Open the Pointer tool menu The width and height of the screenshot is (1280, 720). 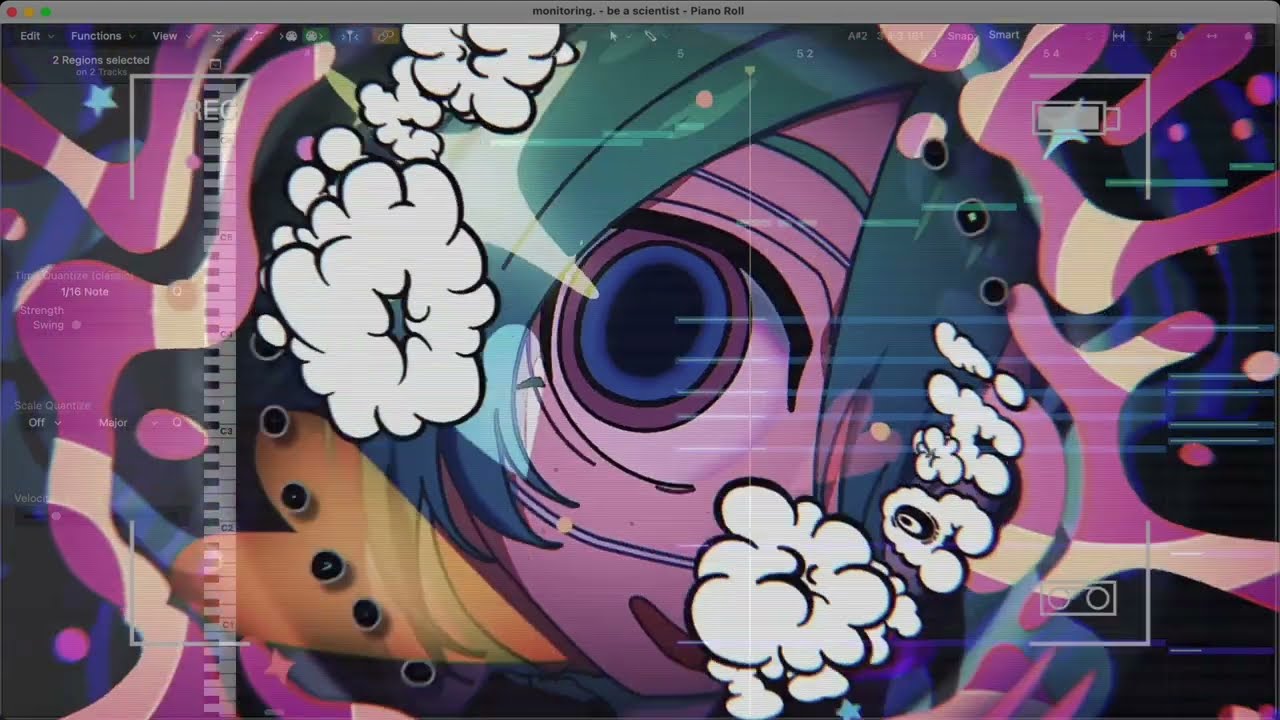[x=620, y=36]
